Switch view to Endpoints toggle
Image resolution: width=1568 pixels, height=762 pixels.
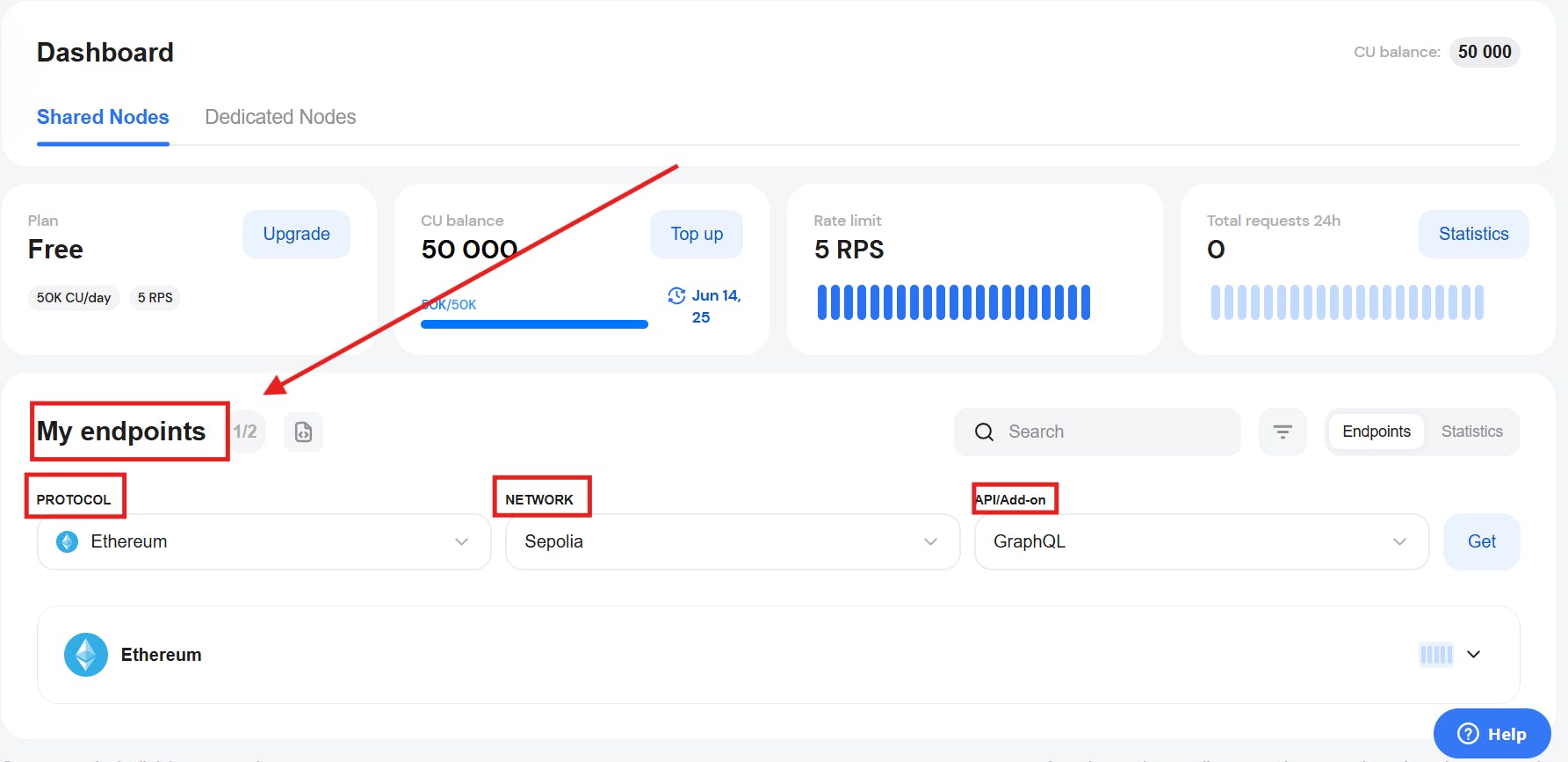point(1376,432)
